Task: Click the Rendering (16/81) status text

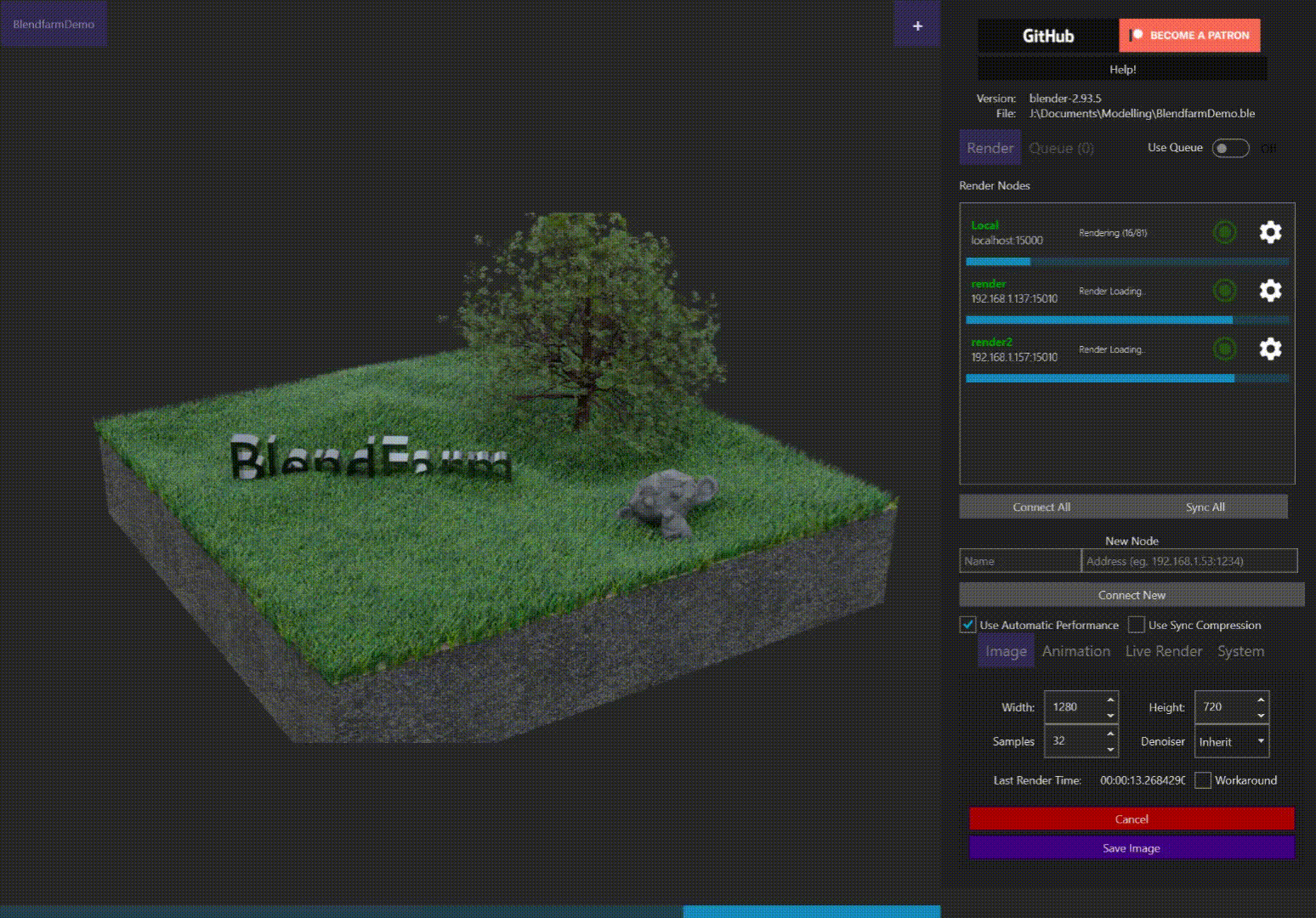Action: pos(1113,233)
